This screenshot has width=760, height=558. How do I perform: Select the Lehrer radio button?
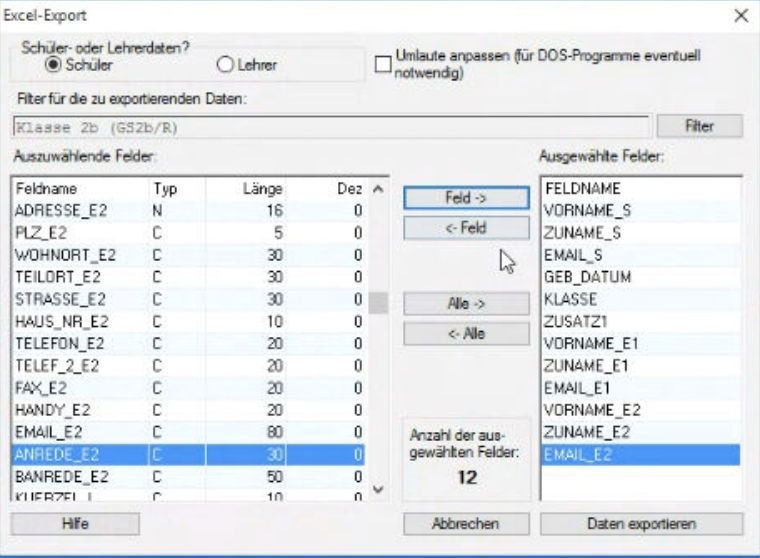coord(225,64)
